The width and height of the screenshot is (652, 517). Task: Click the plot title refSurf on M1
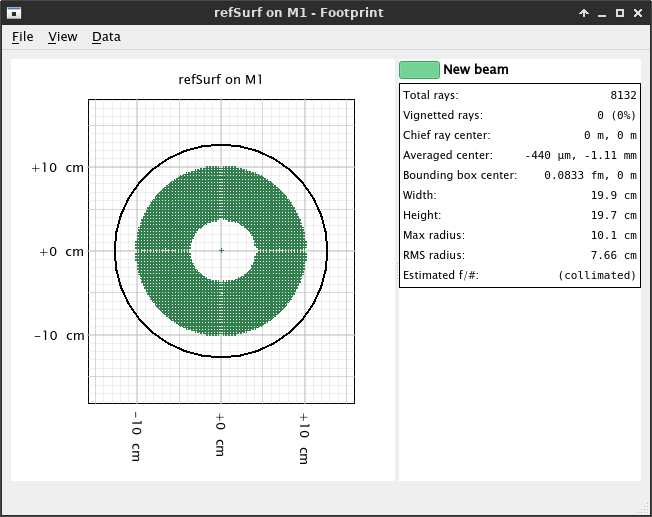click(221, 79)
